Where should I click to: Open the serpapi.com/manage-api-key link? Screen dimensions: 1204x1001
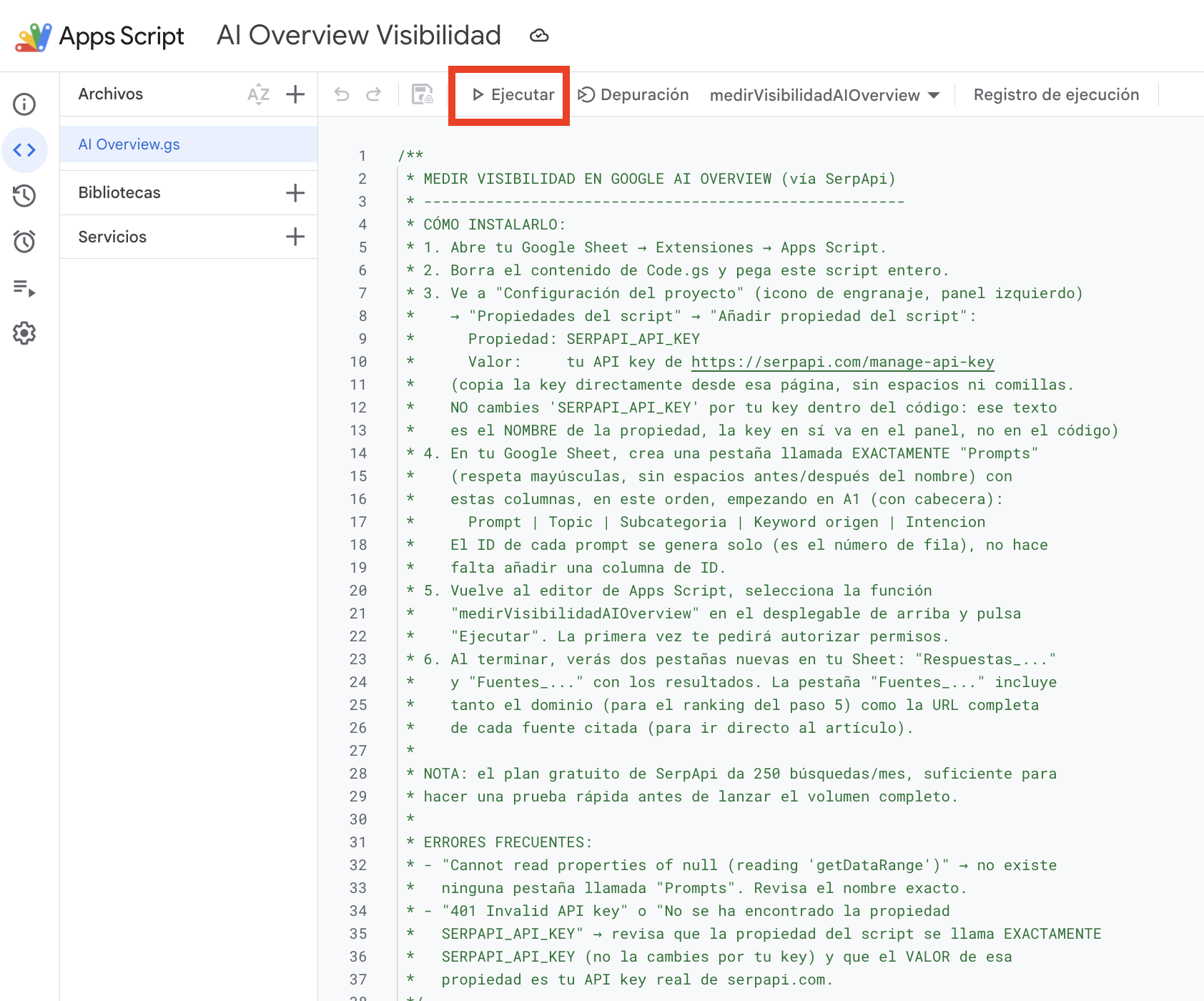843,362
